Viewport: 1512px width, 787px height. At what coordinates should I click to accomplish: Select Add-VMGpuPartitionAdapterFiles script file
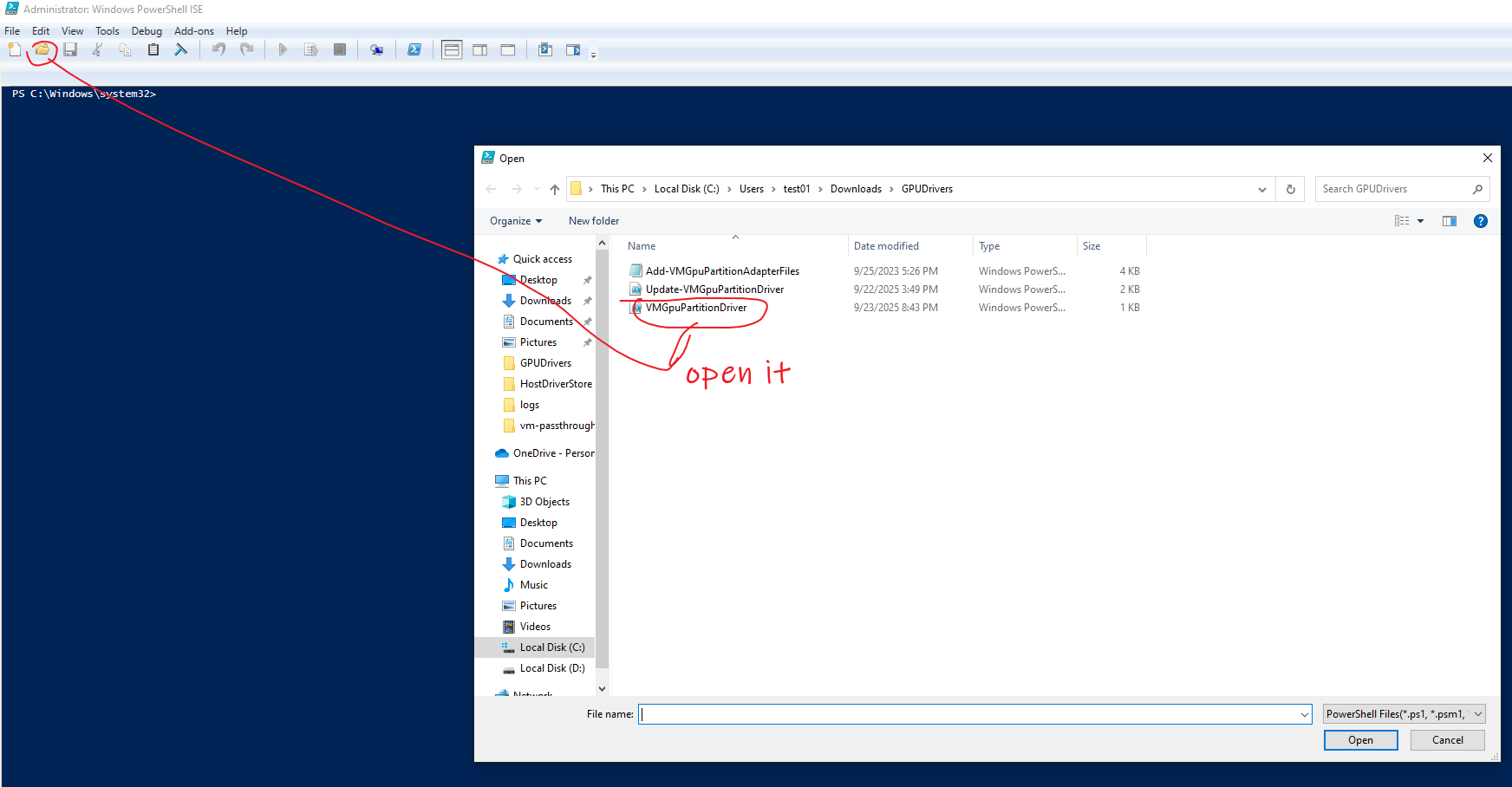tap(722, 271)
